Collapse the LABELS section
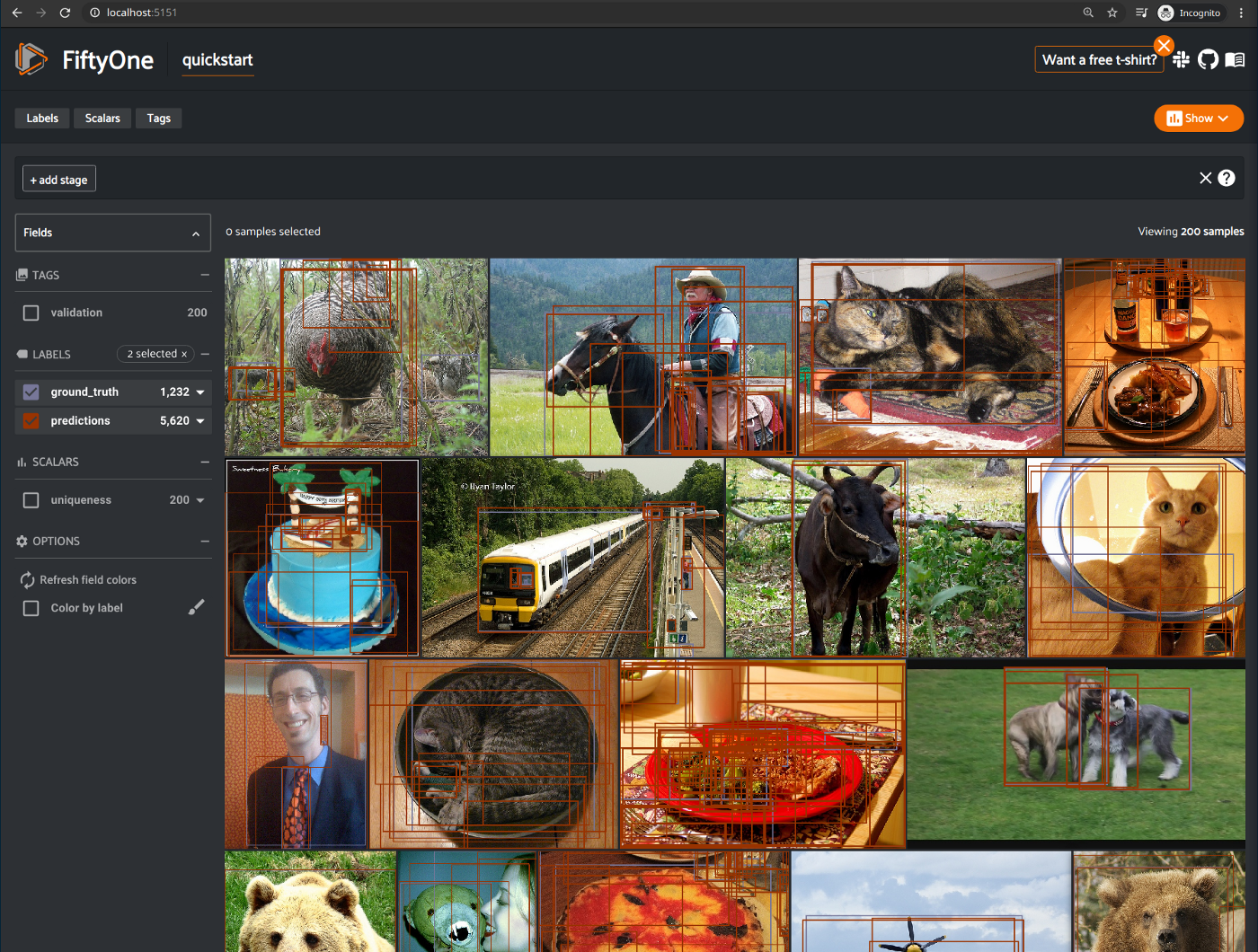Image resolution: width=1258 pixels, height=952 pixels. [205, 354]
